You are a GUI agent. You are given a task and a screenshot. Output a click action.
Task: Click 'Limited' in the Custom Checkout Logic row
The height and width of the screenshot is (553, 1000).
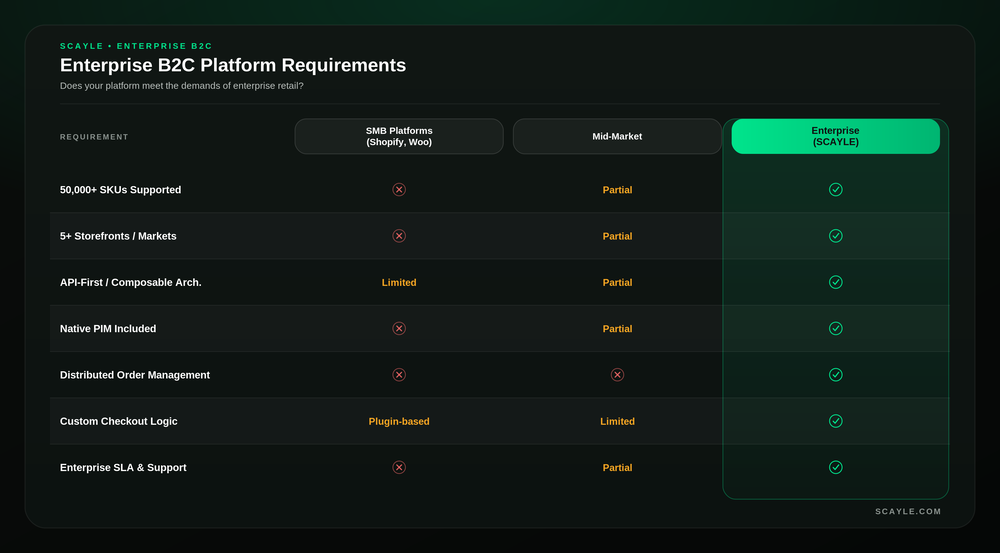point(617,422)
